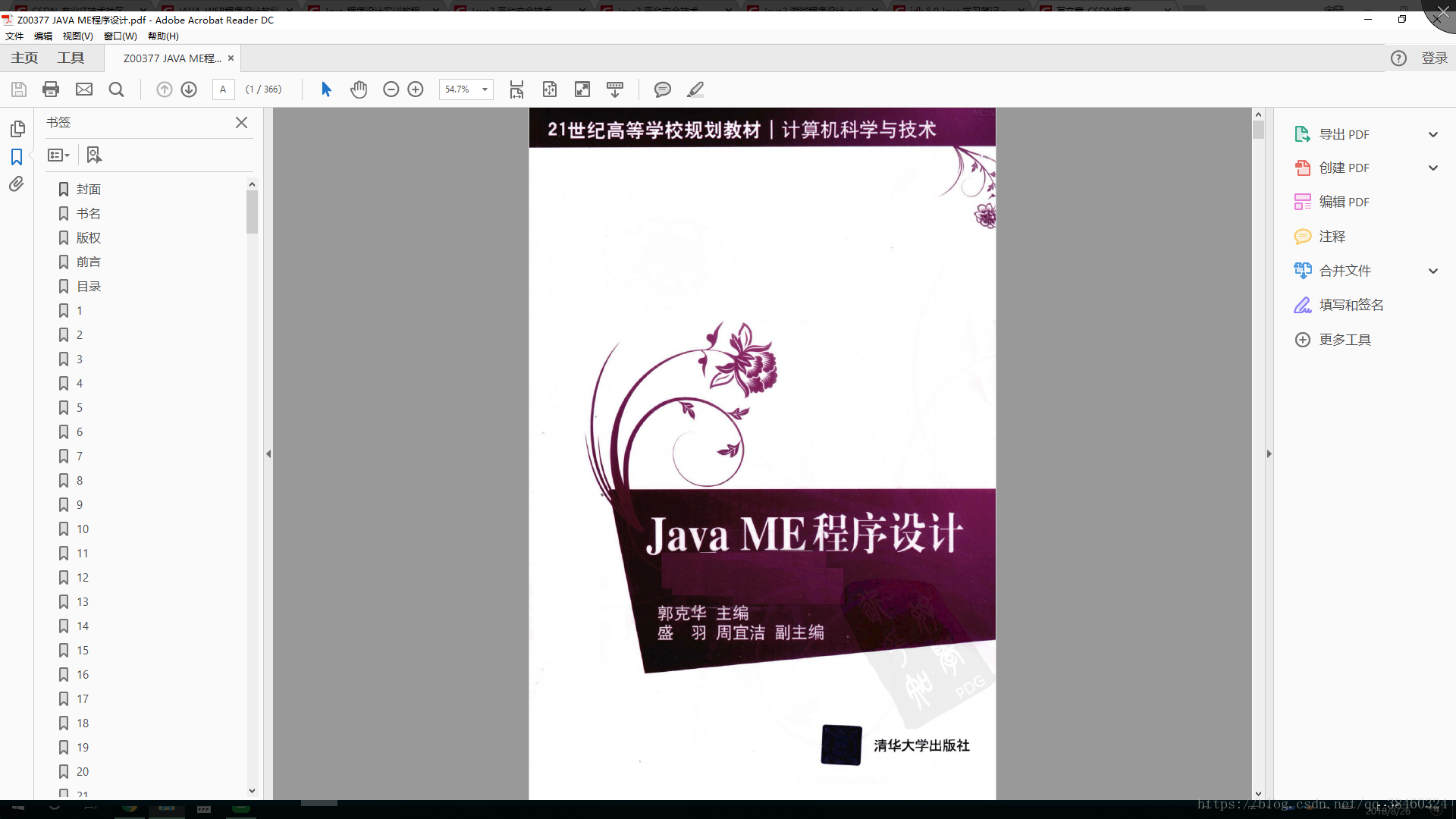Click the print icon in toolbar

[51, 89]
